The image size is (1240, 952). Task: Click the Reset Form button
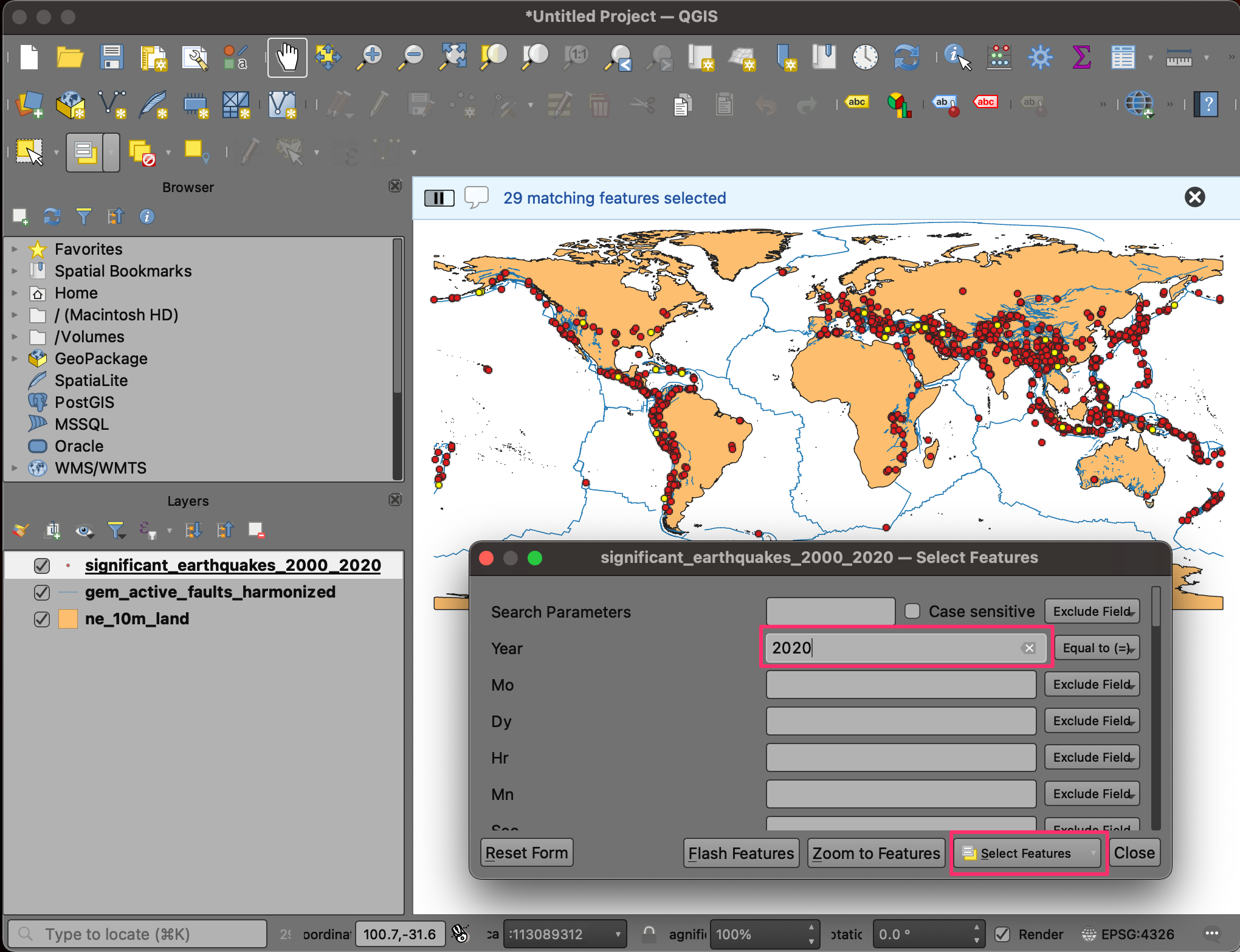coord(526,853)
